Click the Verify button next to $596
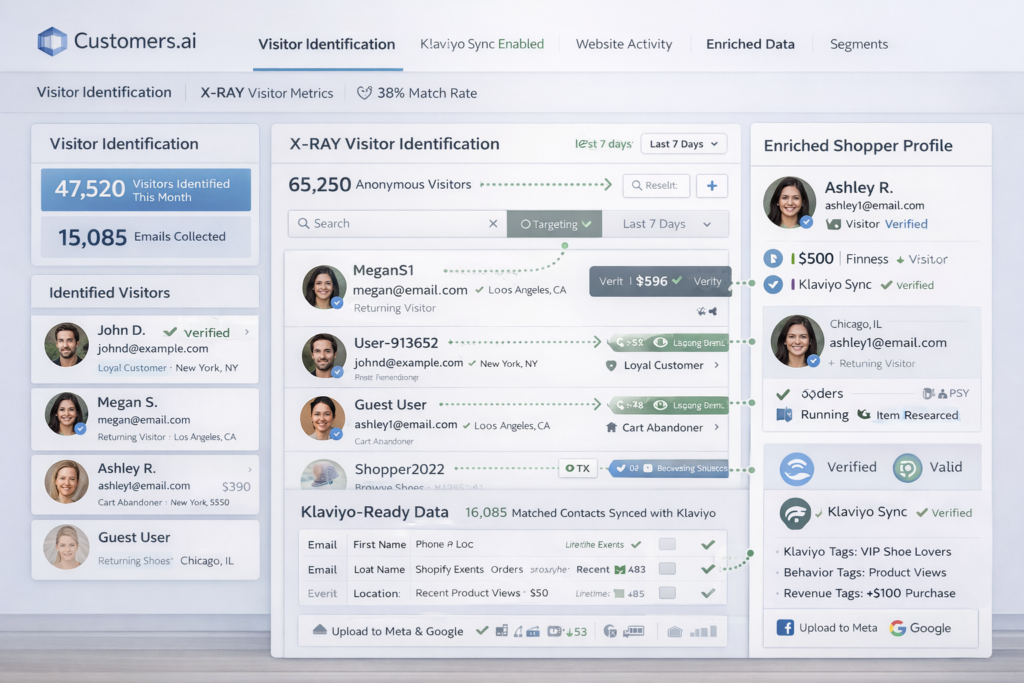 pos(707,281)
